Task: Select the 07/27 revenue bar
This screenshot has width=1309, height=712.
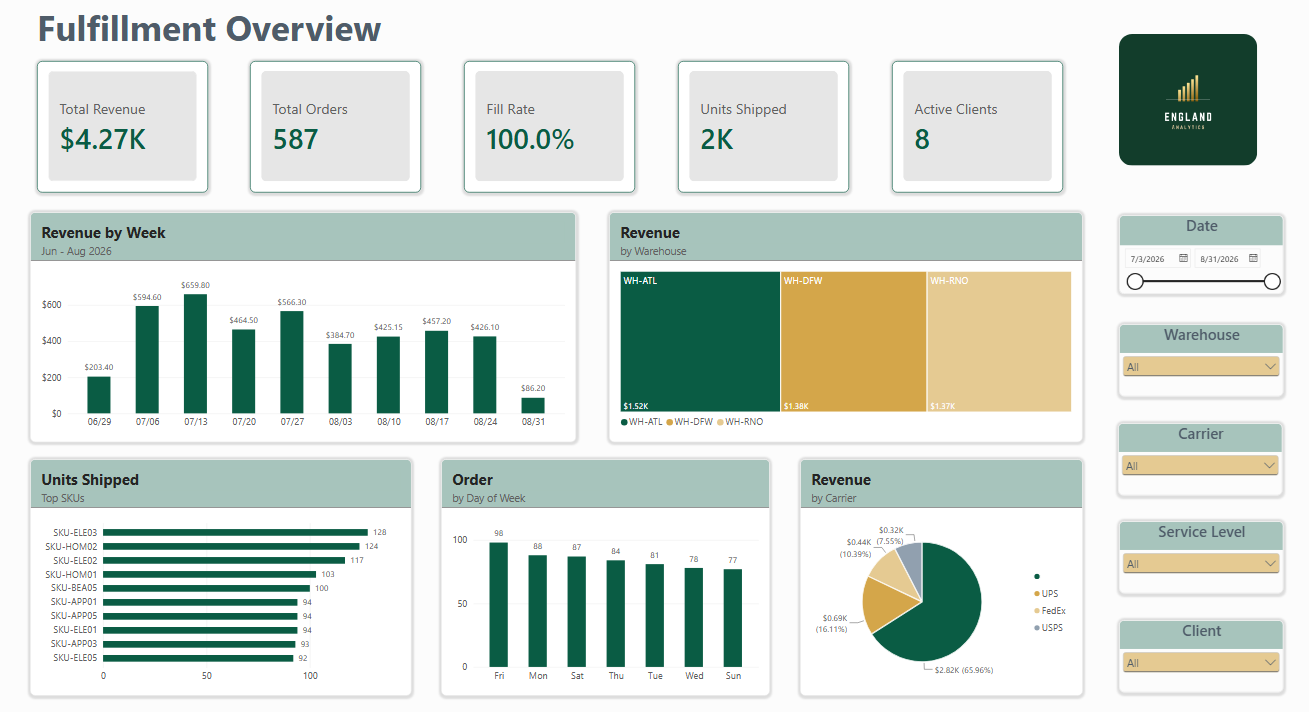Action: (292, 362)
